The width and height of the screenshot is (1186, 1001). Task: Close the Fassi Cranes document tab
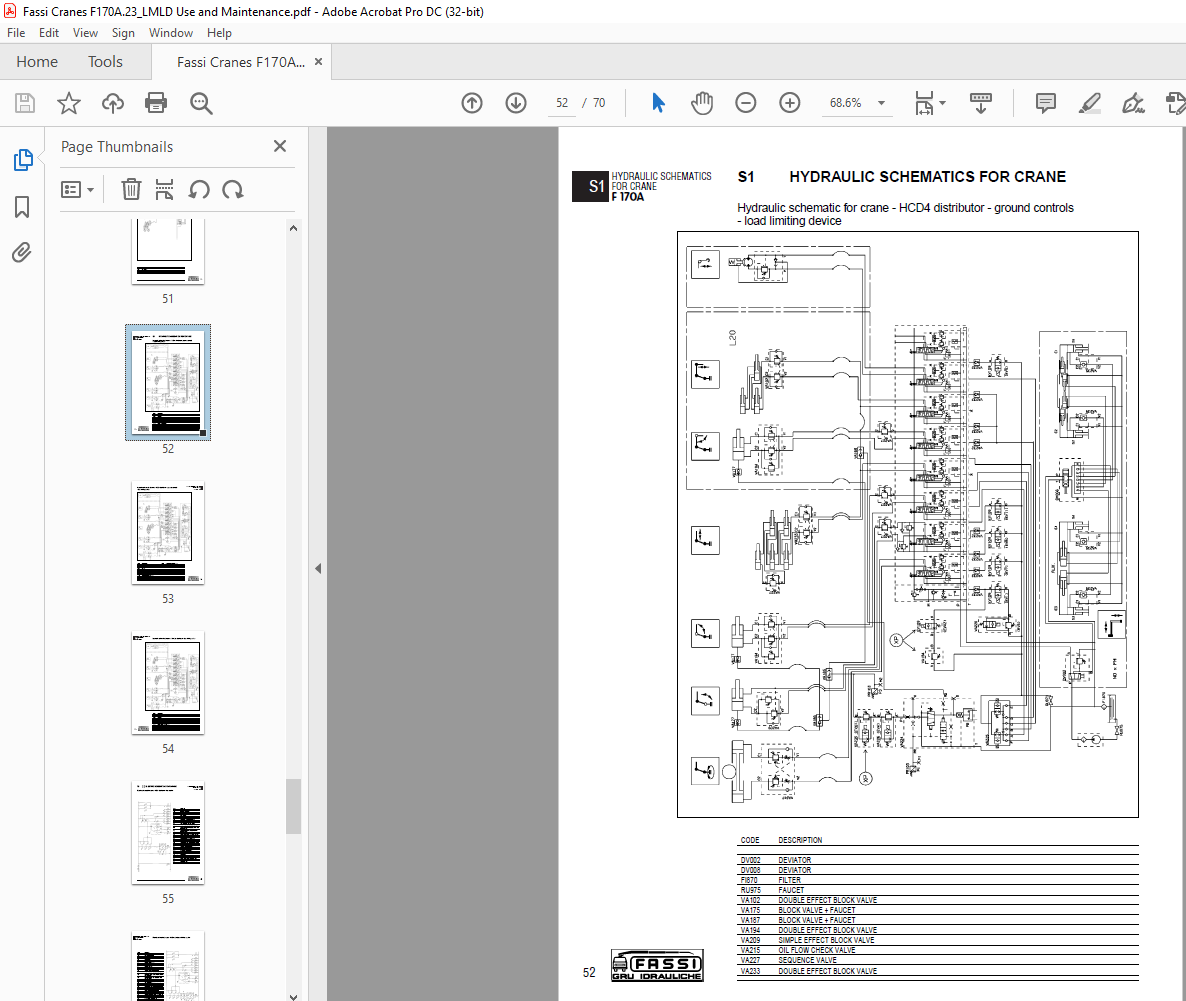tap(318, 62)
